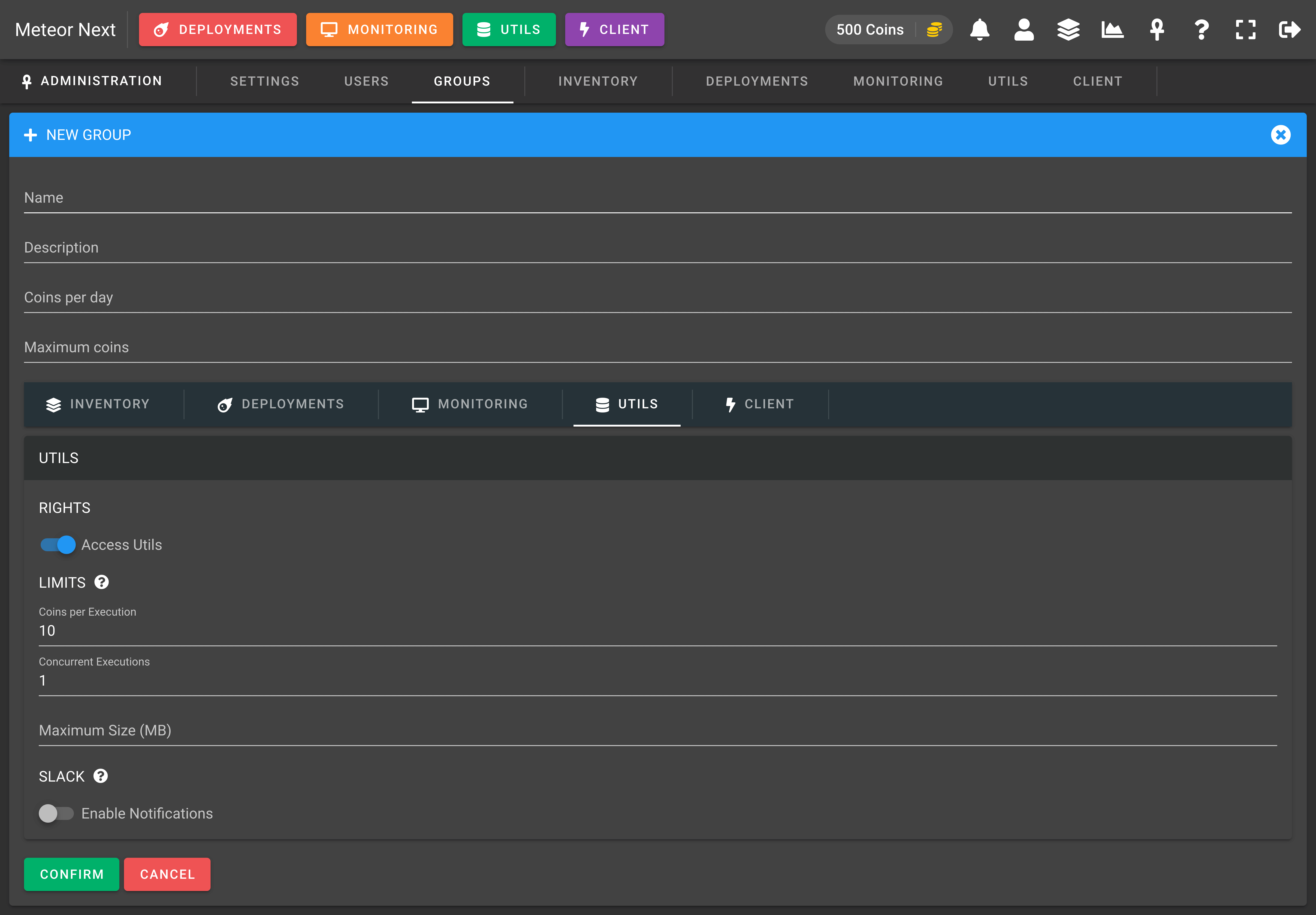This screenshot has width=1316, height=915.
Task: Switch to Client admin tab
Action: [1098, 81]
